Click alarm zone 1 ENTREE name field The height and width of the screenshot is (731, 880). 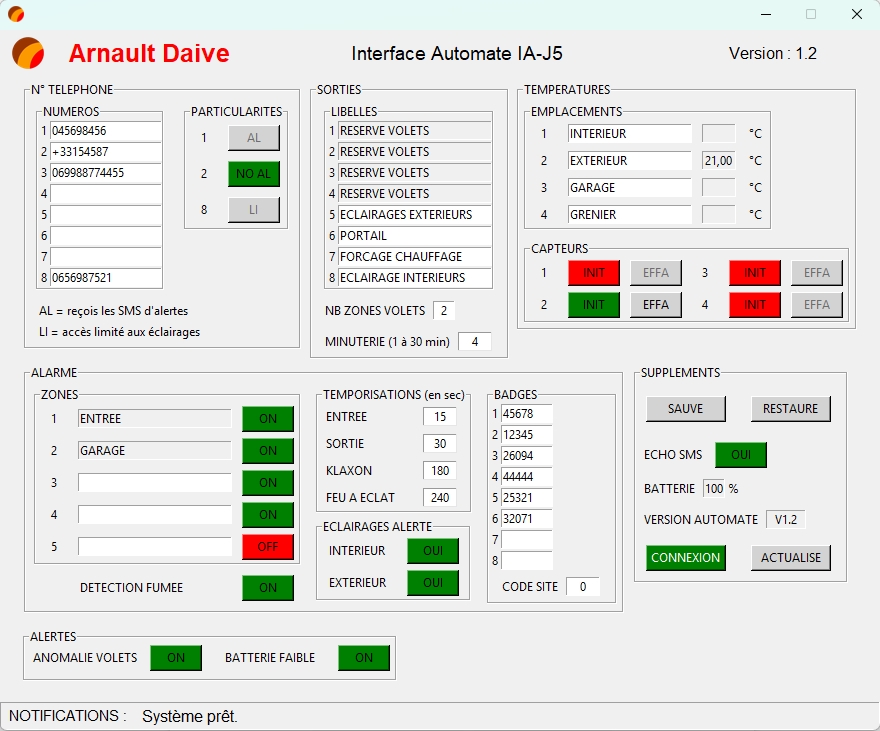click(x=154, y=419)
